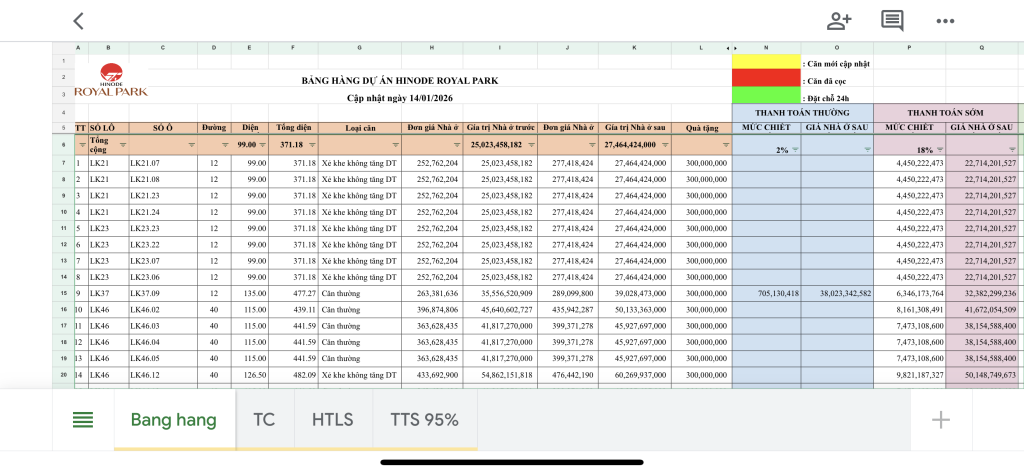This screenshot has width=1024, height=474.
Task: Select the red Căn đã cọc cell
Action: coord(766,78)
